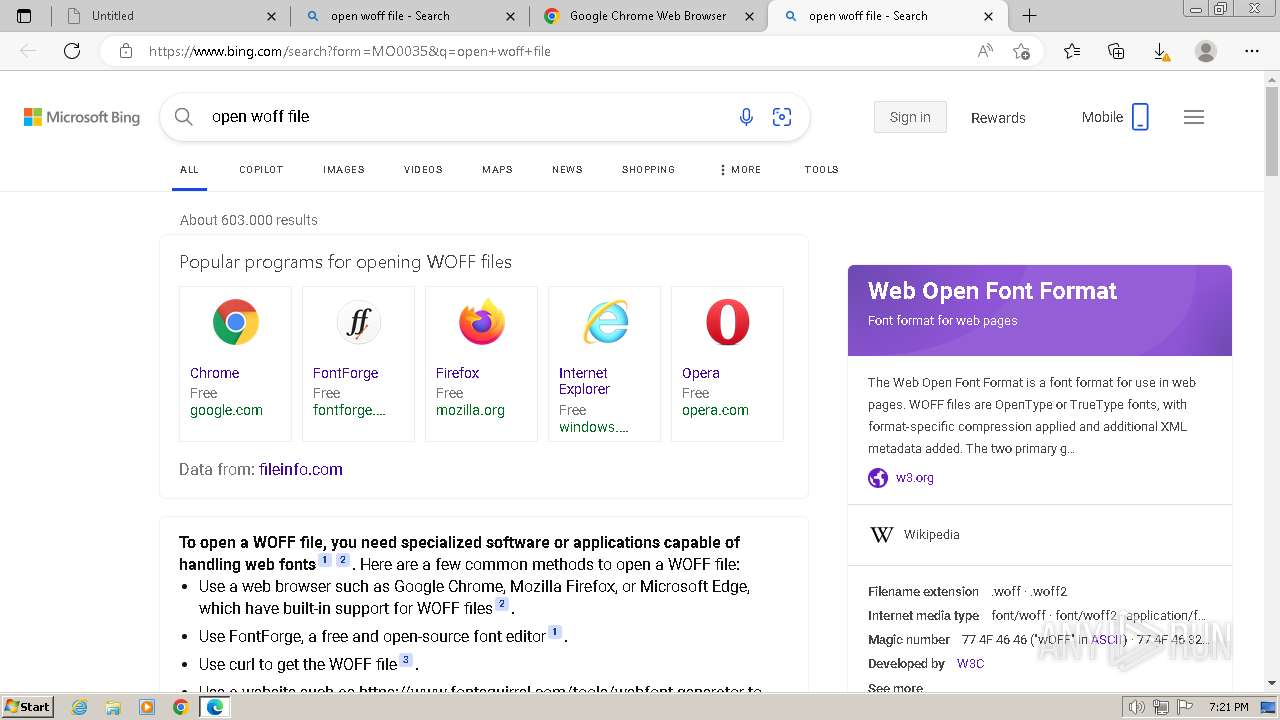This screenshot has height=720, width=1280.
Task: Open Opera's opera.com link
Action: [715, 410]
